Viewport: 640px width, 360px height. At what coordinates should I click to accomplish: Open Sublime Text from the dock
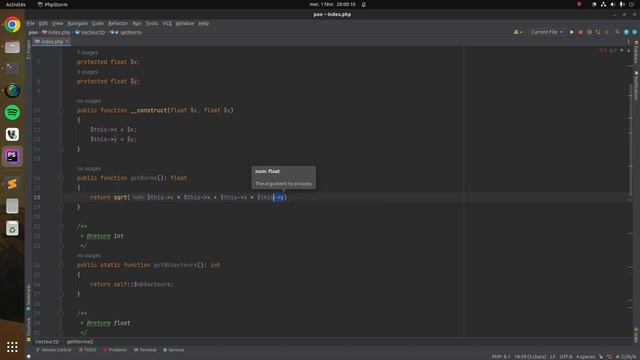[12, 184]
